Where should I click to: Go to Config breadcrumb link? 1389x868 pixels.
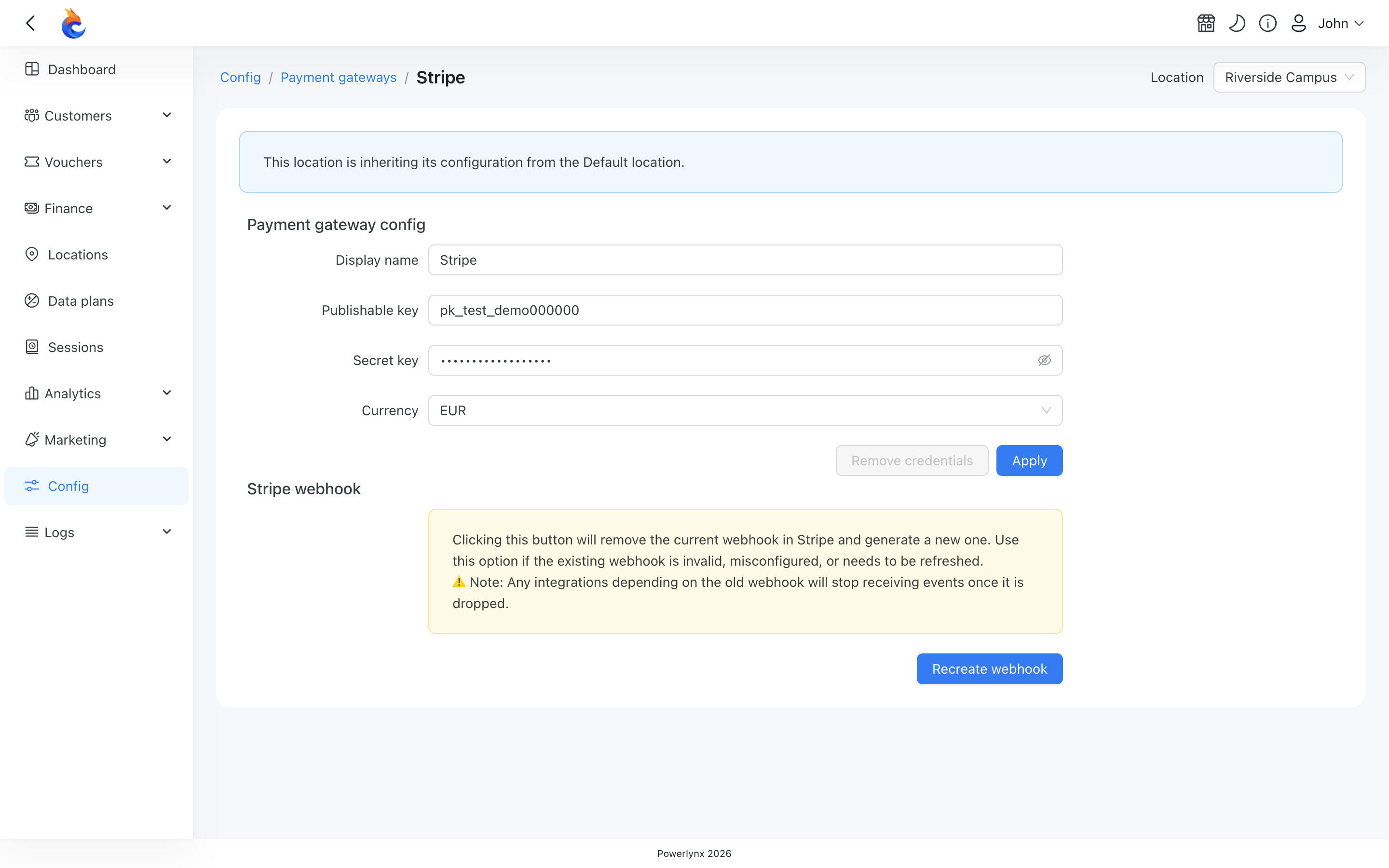tap(241, 78)
